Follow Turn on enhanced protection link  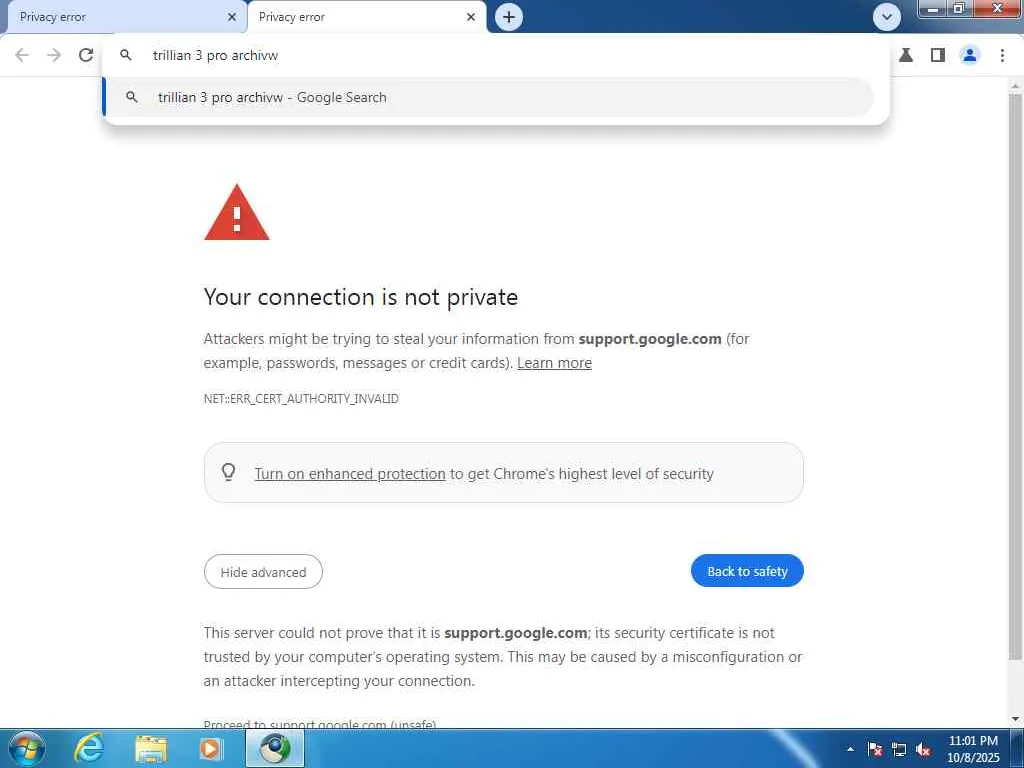coord(349,474)
